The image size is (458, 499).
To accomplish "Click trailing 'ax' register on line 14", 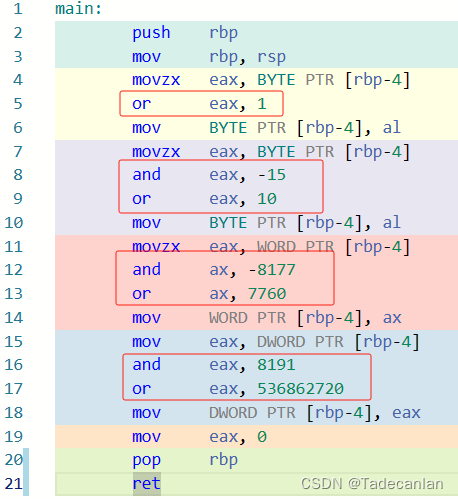I will pyautogui.click(x=392, y=318).
